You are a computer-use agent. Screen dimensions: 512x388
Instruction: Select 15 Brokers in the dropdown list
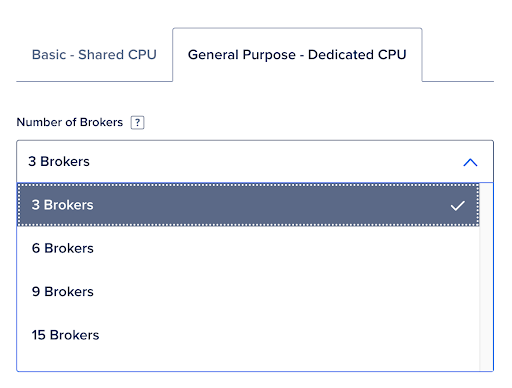[248, 335]
